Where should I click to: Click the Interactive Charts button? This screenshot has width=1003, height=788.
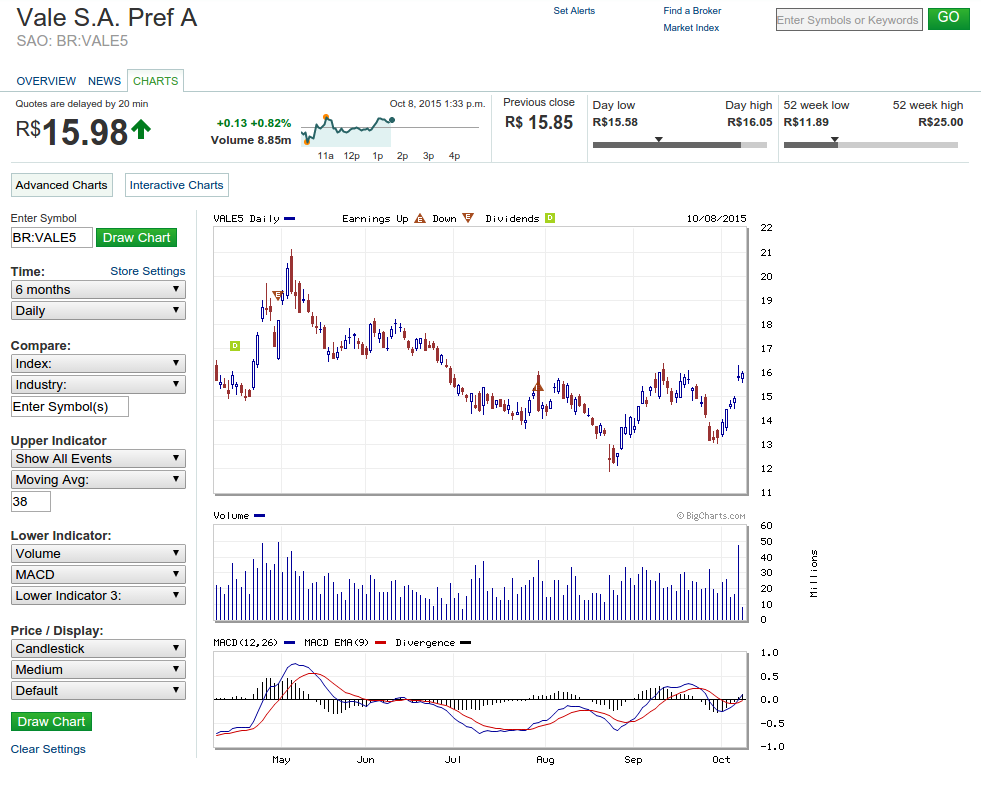point(177,185)
